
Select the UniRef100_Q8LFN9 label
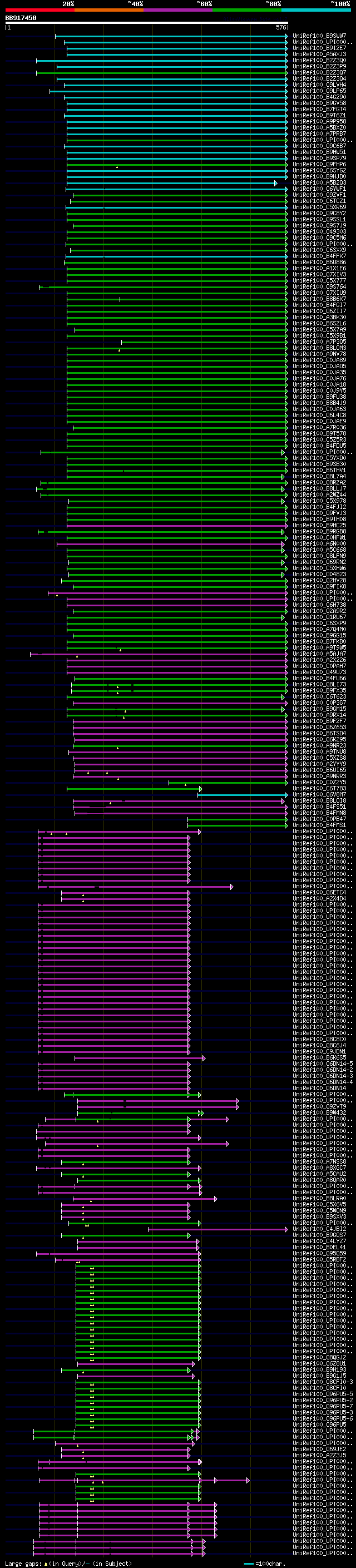pyautogui.click(x=319, y=556)
